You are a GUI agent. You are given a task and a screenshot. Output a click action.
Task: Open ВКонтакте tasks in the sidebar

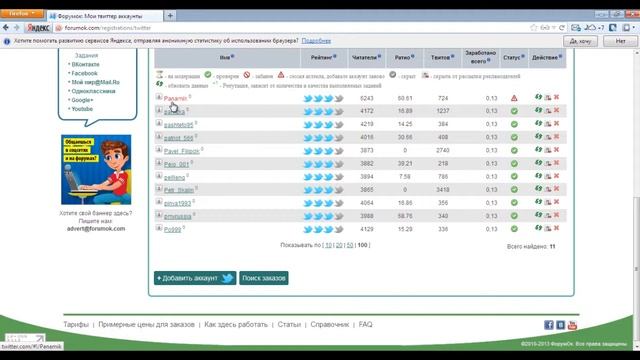85,64
